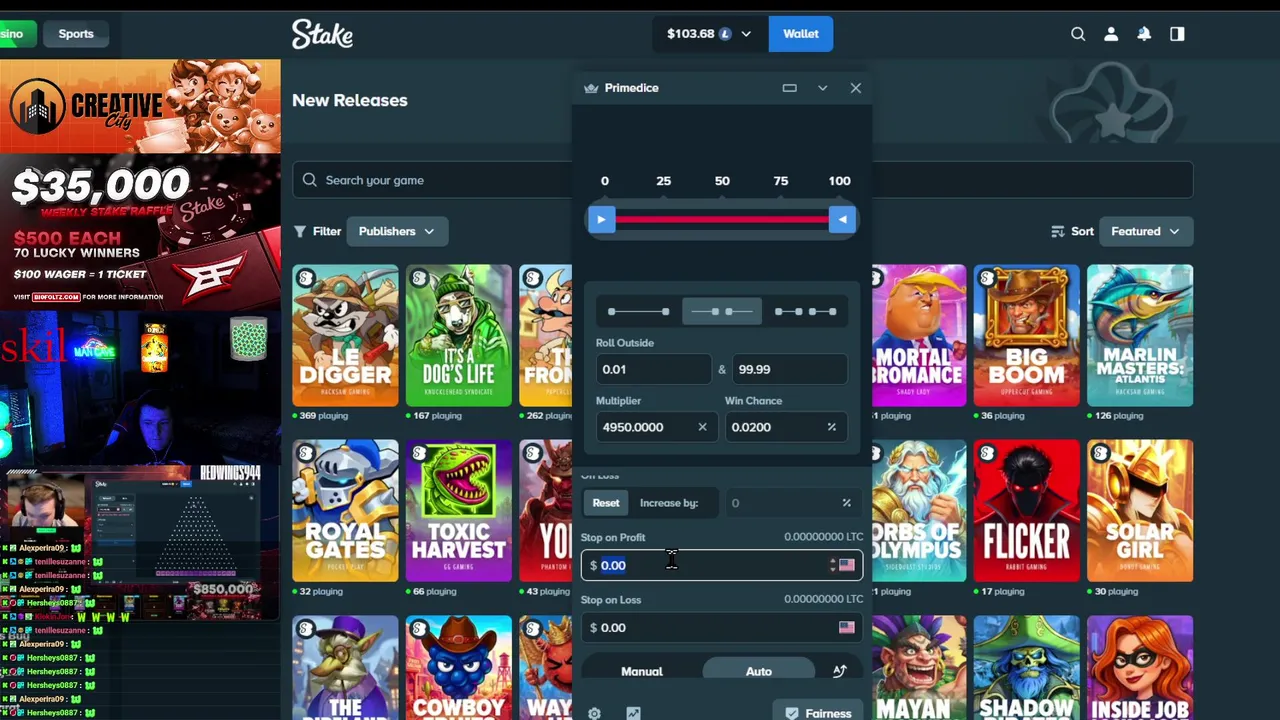Viewport: 1280px width, 720px height.
Task: Click the Sort icon
Action: (x=1058, y=231)
